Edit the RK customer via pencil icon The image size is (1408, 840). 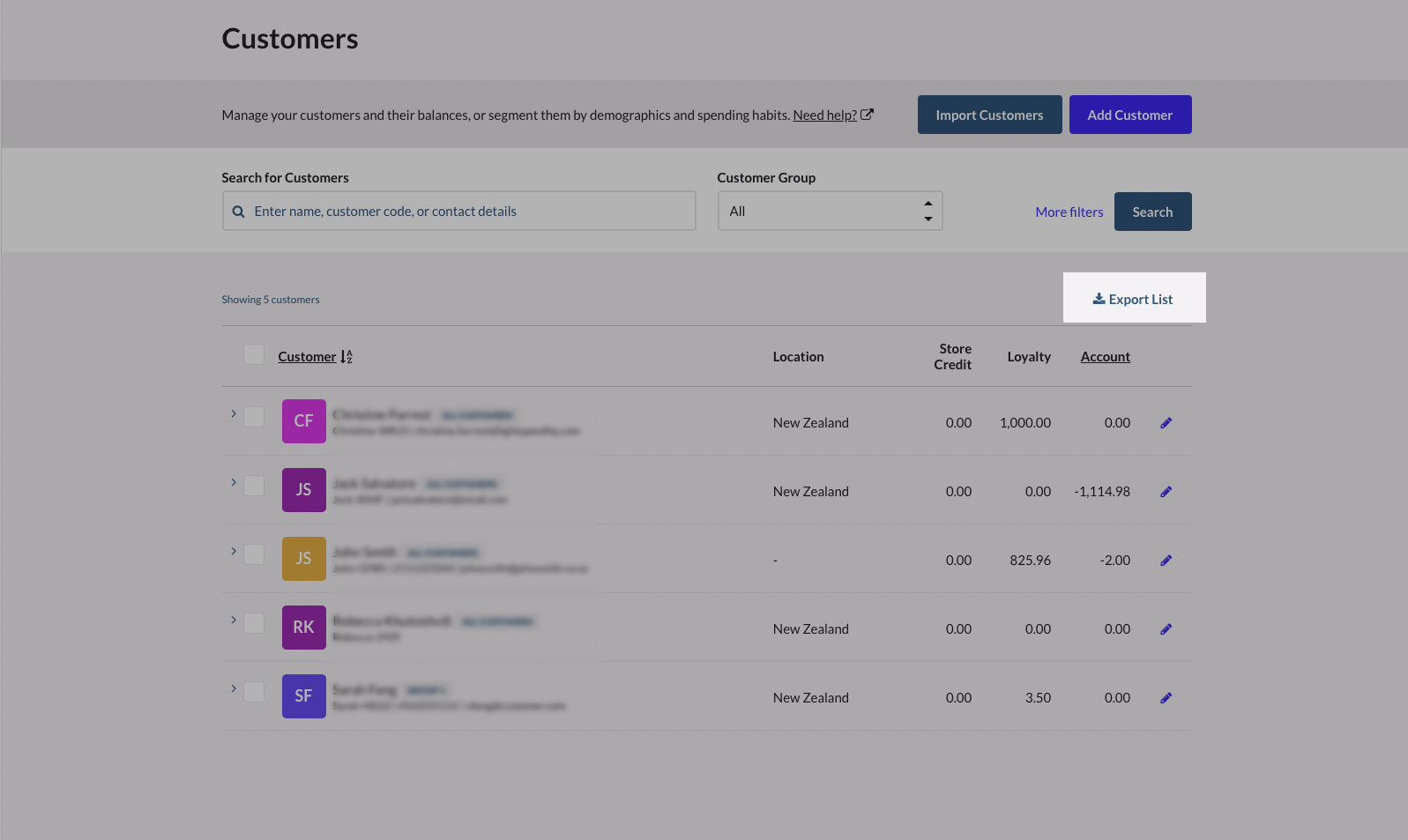(1166, 629)
